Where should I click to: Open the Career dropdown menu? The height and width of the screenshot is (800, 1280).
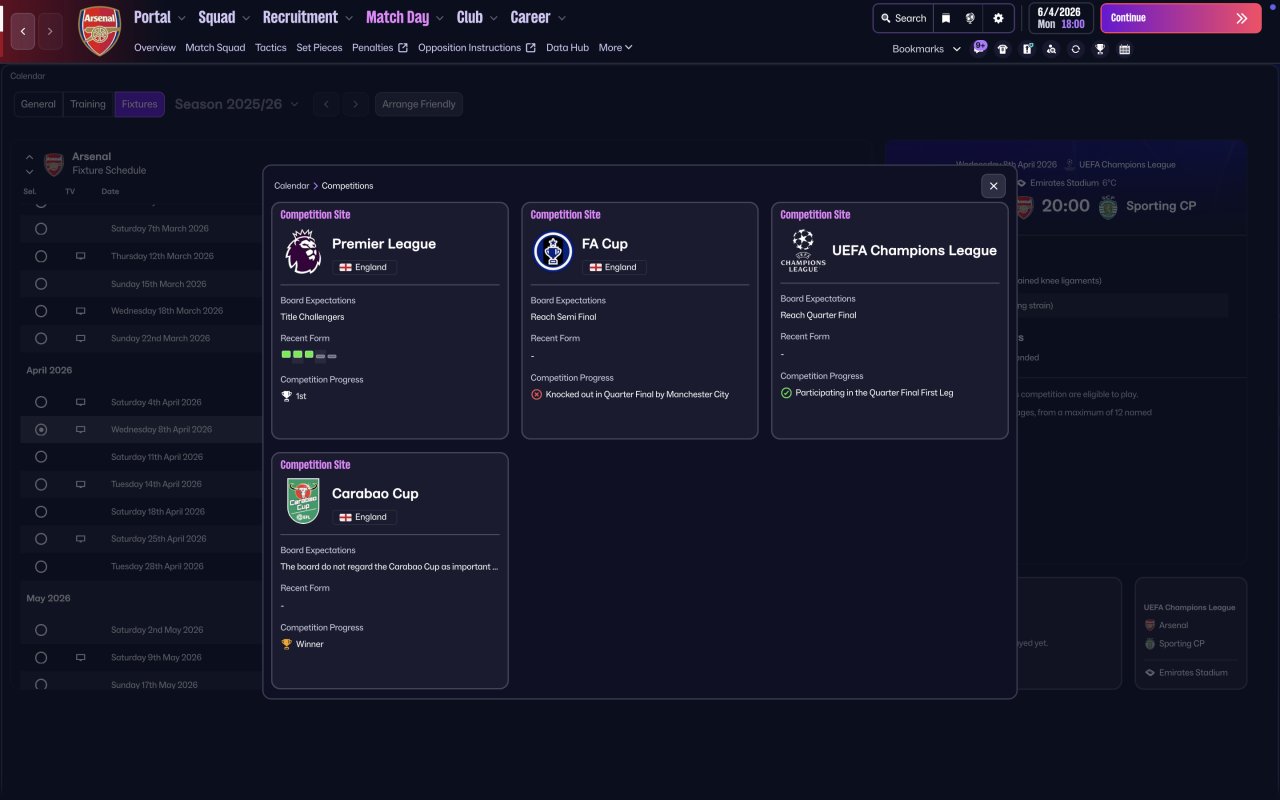pos(538,17)
